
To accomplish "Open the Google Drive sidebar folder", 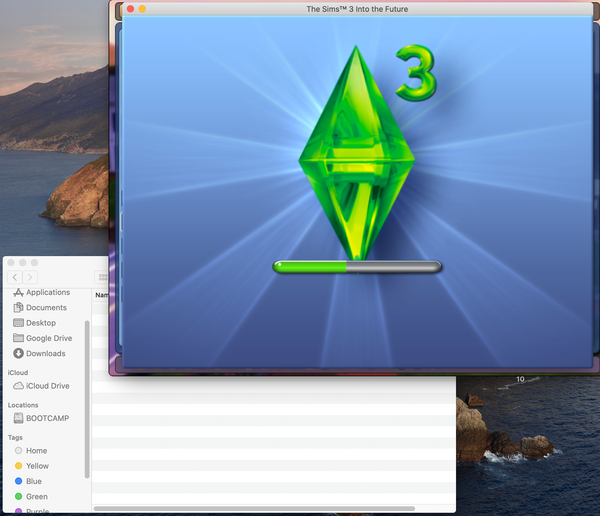I will click(x=46, y=338).
